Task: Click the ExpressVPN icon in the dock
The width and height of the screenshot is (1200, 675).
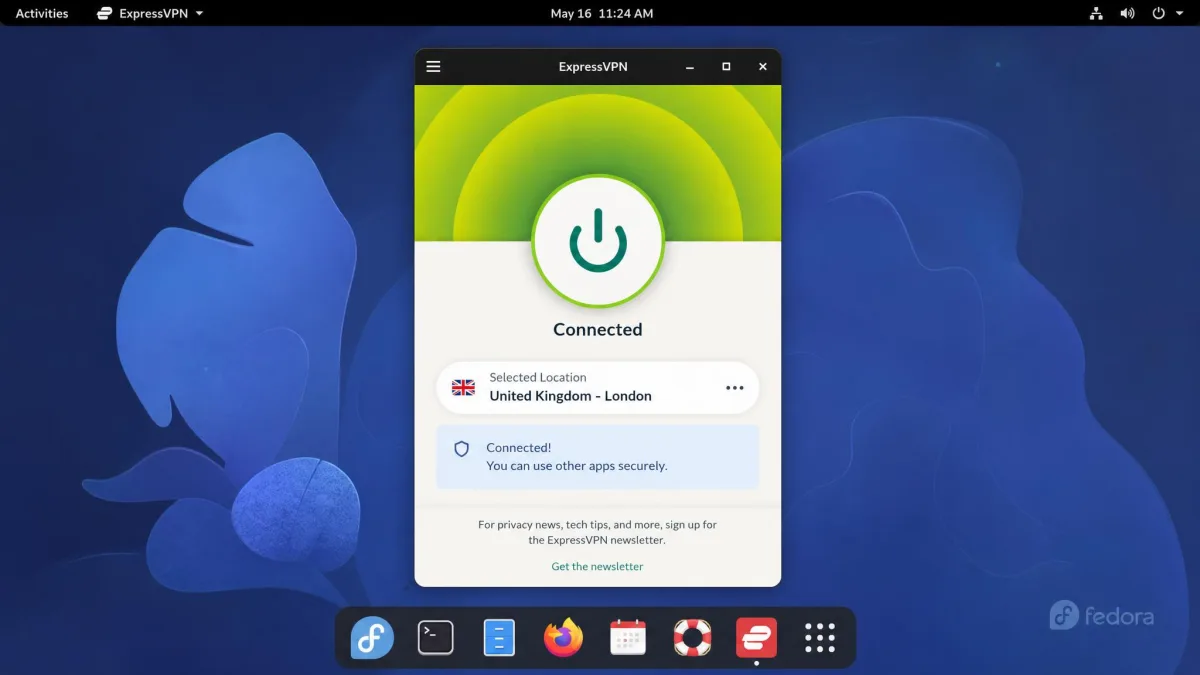Action: (x=756, y=637)
